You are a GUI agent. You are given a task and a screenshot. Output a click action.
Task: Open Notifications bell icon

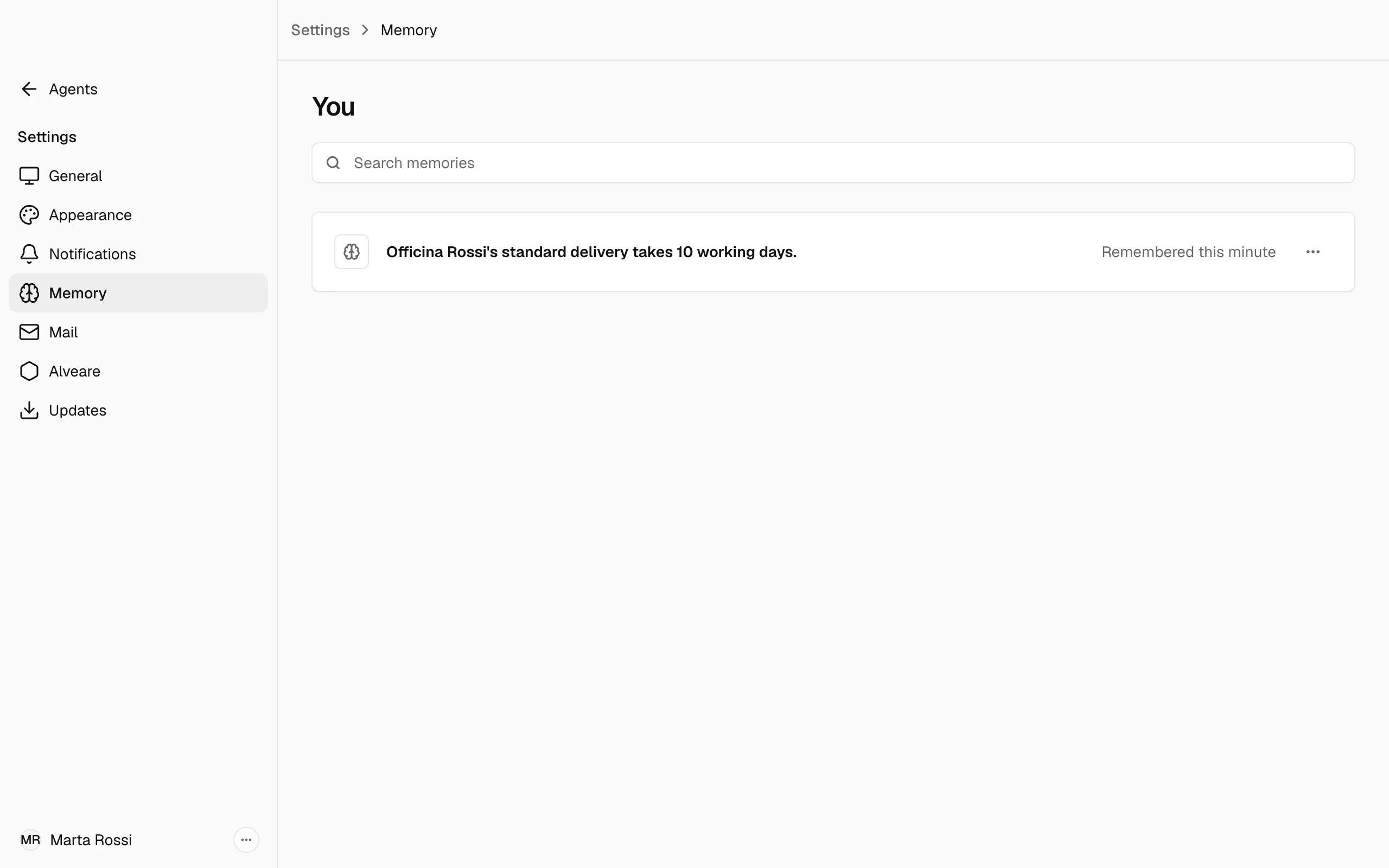29,254
